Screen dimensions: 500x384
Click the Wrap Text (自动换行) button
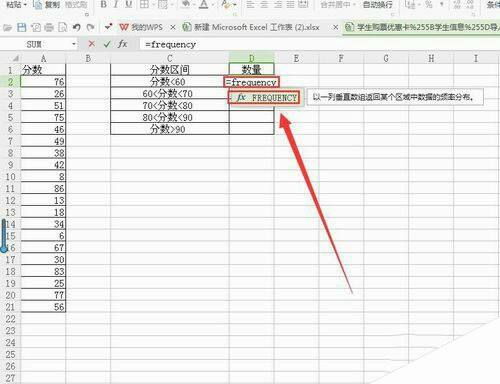(x=378, y=5)
